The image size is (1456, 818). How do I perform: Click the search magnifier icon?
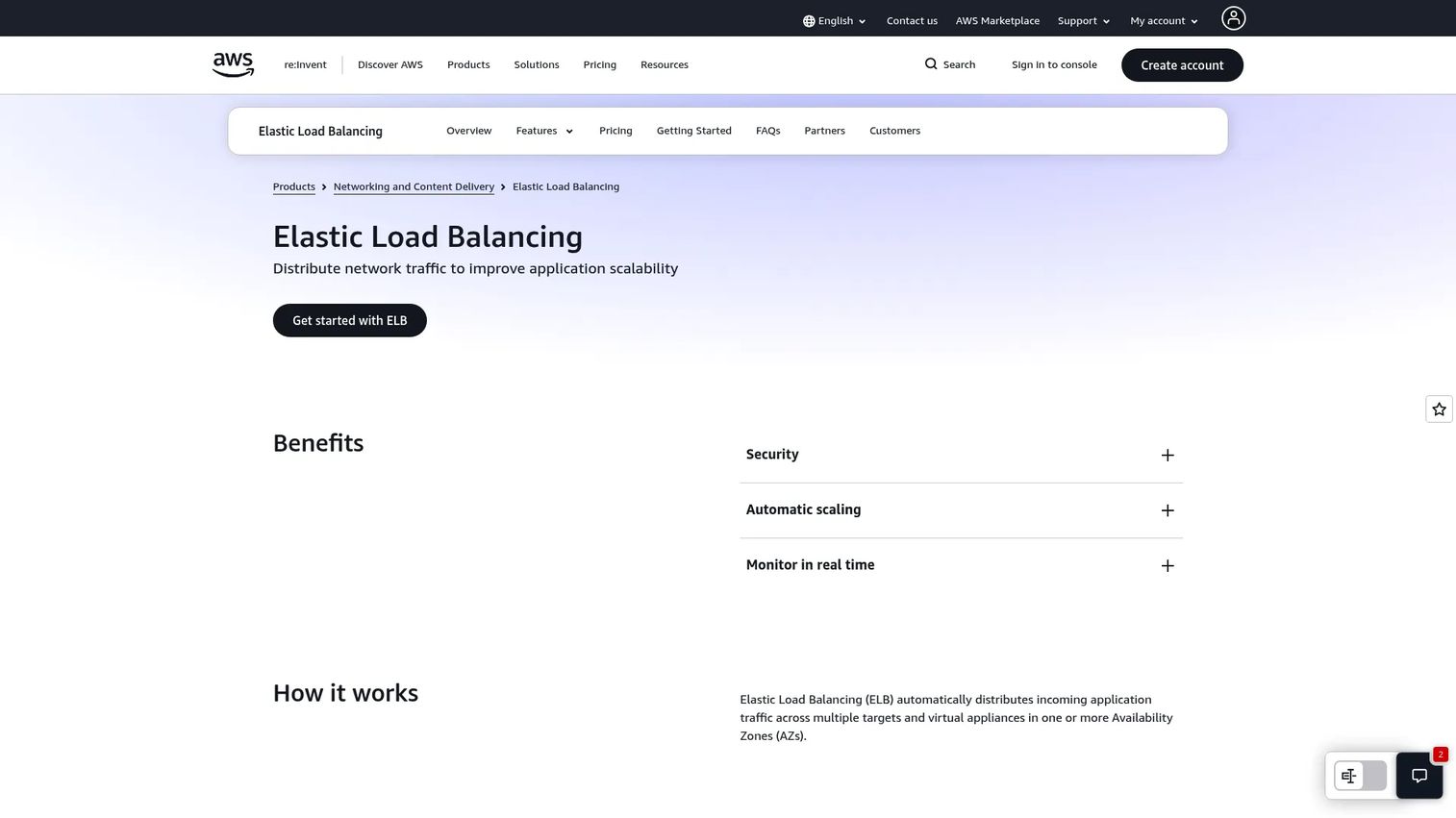931,64
